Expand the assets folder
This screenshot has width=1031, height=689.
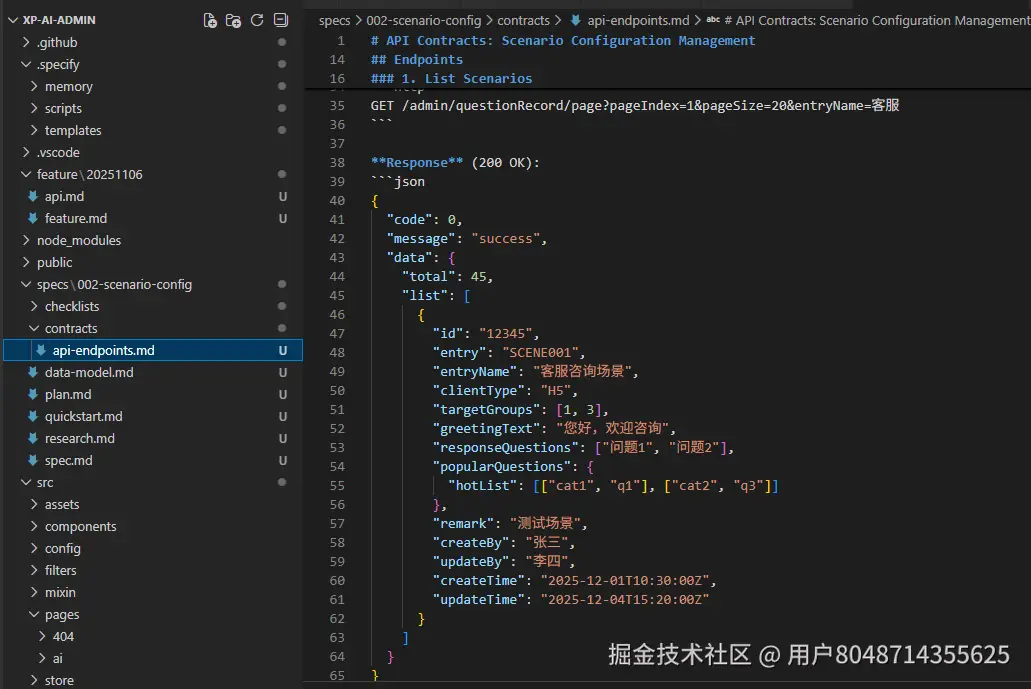tap(34, 504)
